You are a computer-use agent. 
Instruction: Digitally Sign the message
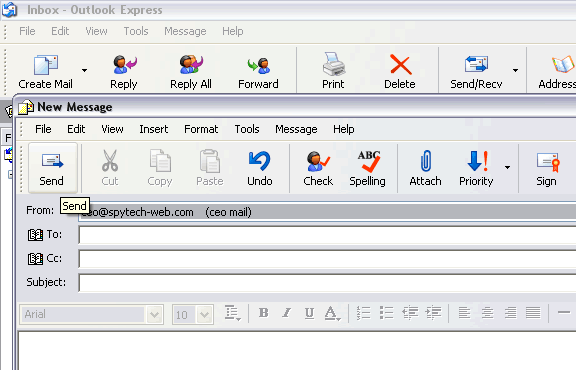coord(547,168)
